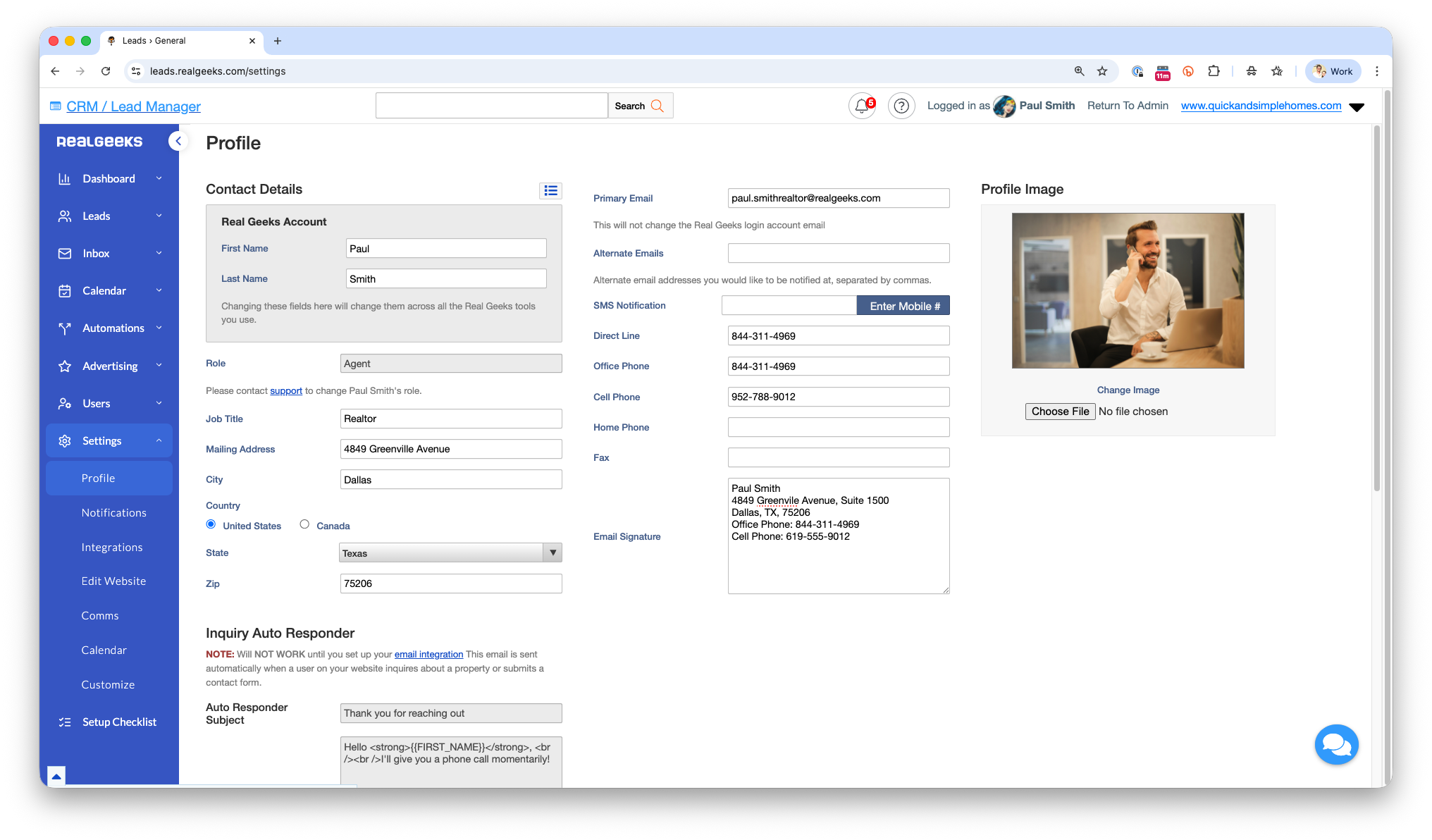1432x840 pixels.
Task: Click the Choose File button
Action: tap(1059, 412)
